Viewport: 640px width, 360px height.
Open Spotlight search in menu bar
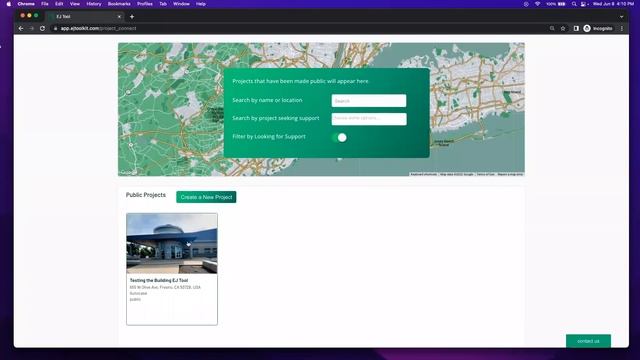point(574,4)
